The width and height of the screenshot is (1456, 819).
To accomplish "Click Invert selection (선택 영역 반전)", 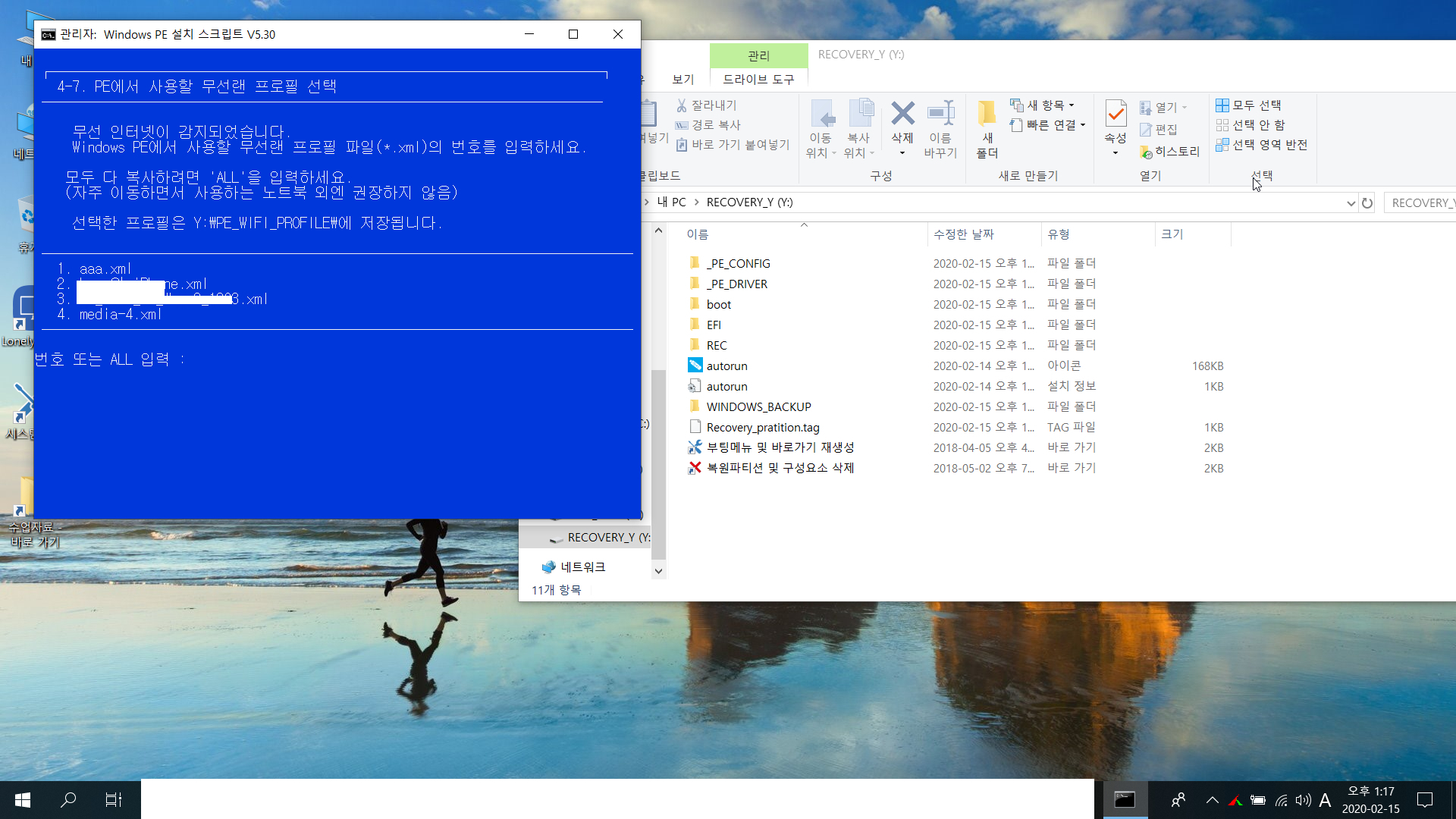I will pyautogui.click(x=1261, y=145).
